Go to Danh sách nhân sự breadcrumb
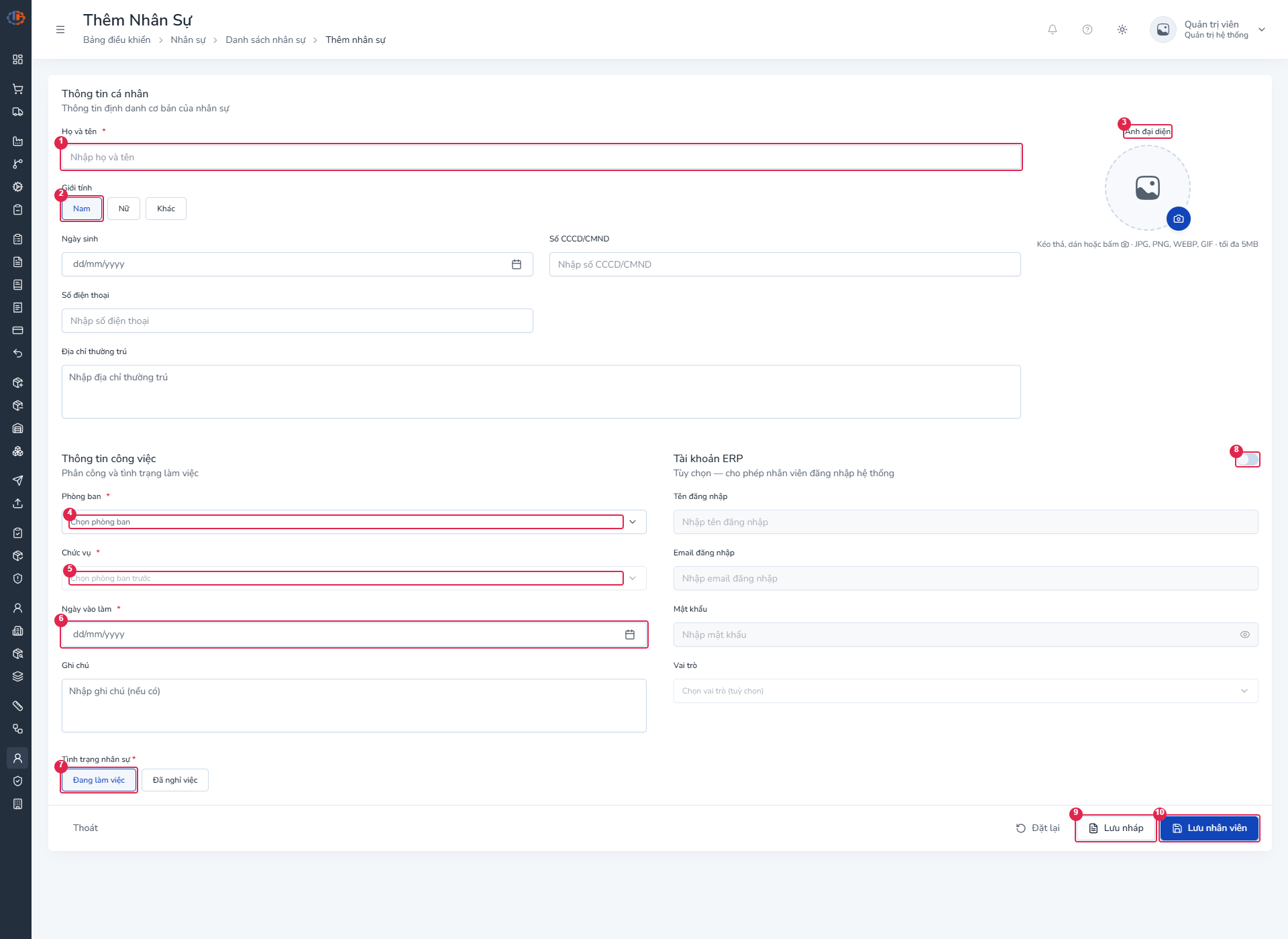The width and height of the screenshot is (1288, 939). 266,40
